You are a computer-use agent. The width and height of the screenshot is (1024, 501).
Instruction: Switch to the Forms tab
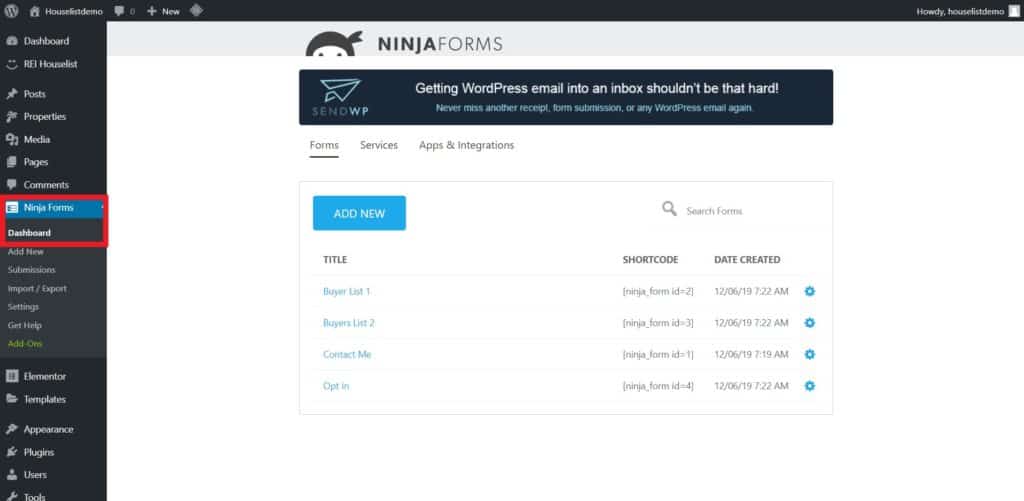coord(324,146)
